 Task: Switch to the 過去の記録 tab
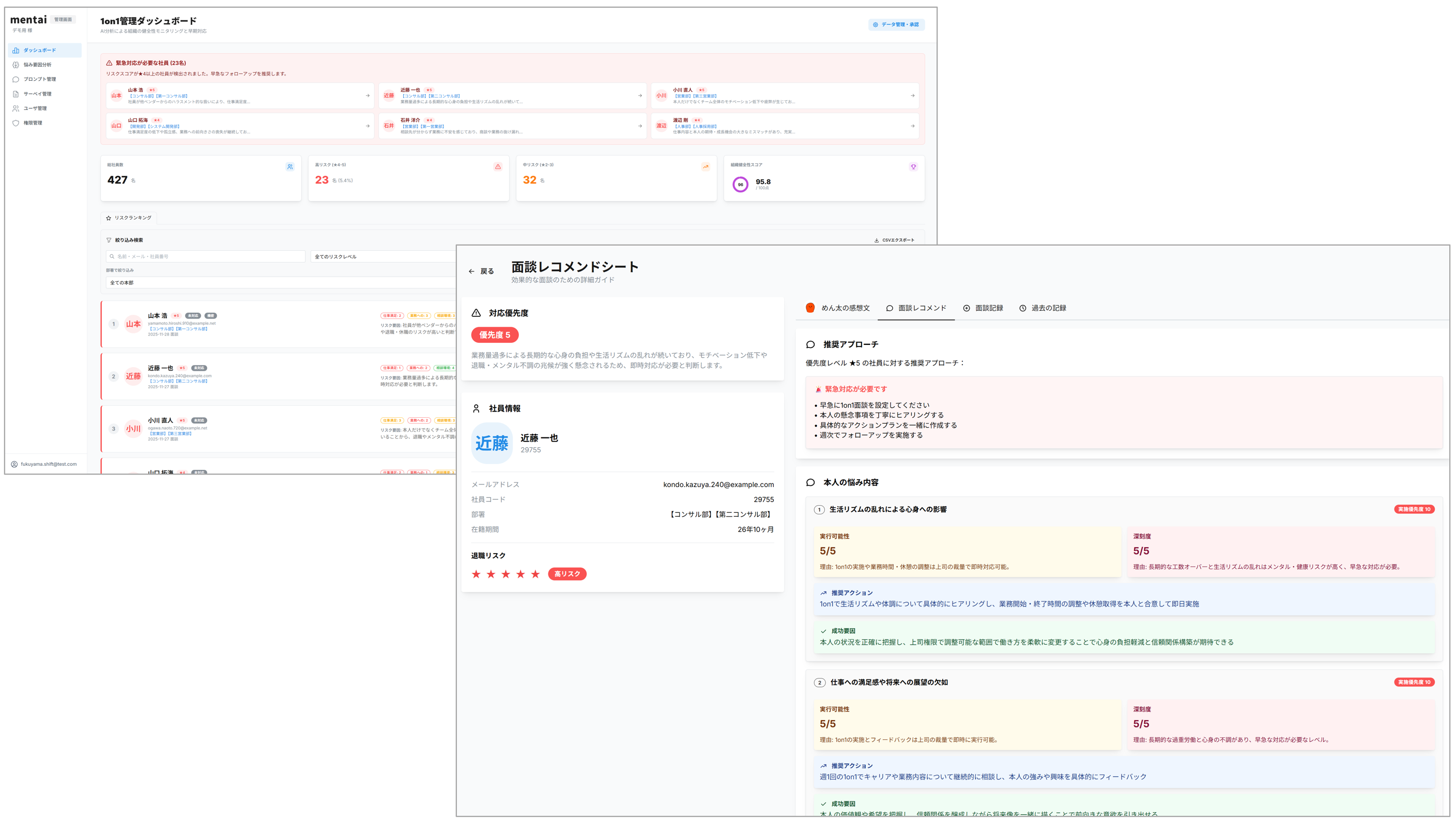click(1043, 308)
